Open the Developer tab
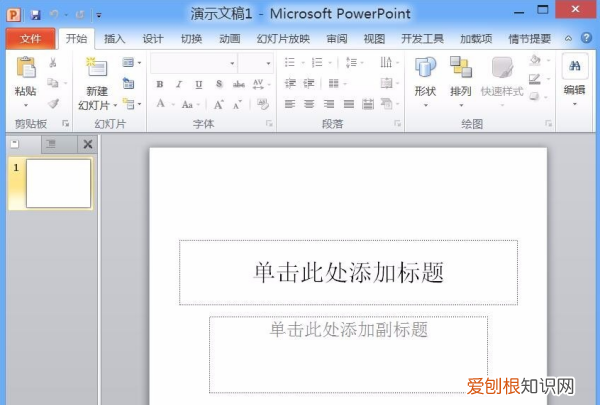The height and width of the screenshot is (405, 600). [x=422, y=39]
